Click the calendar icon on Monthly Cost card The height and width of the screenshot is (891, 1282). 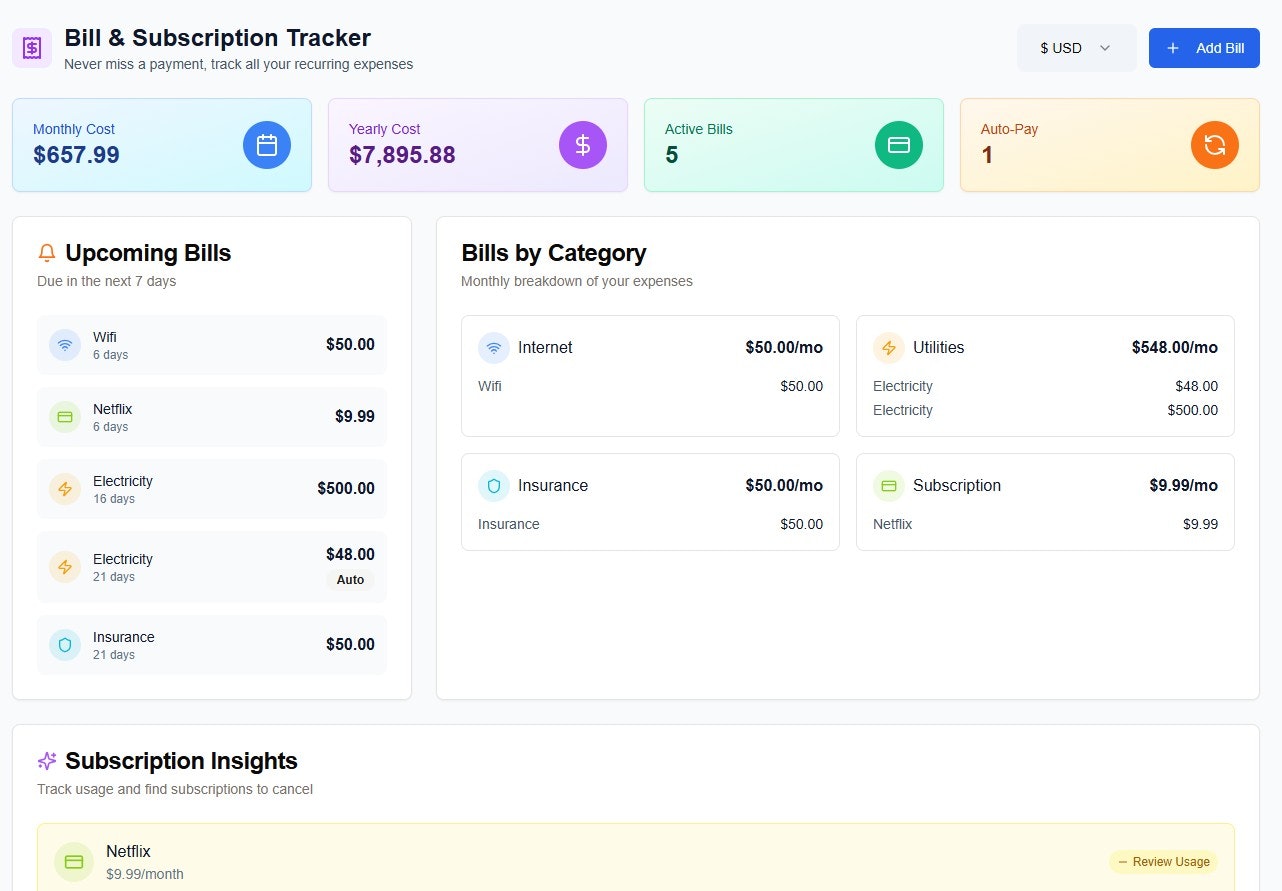click(x=266, y=144)
